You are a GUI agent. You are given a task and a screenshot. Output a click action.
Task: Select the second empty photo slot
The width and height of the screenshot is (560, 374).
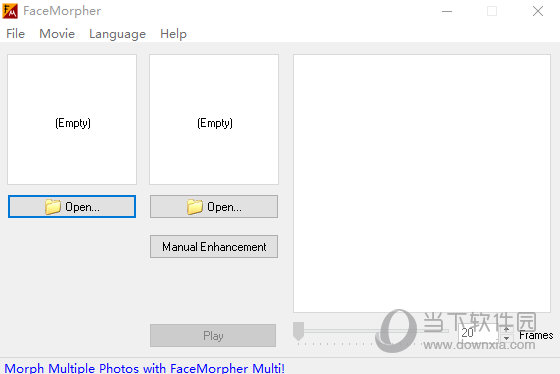214,119
